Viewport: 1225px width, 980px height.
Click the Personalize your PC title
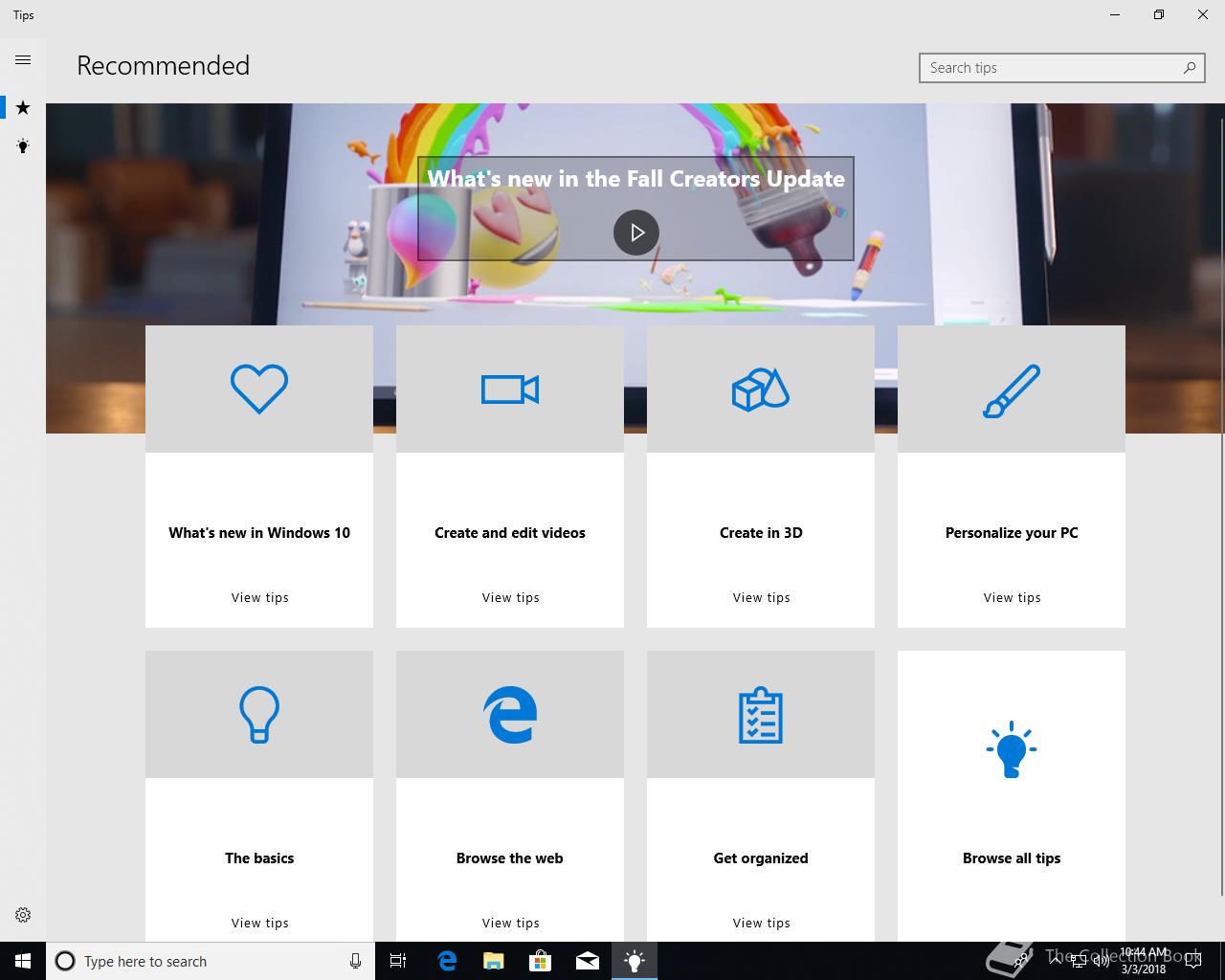tap(1012, 533)
